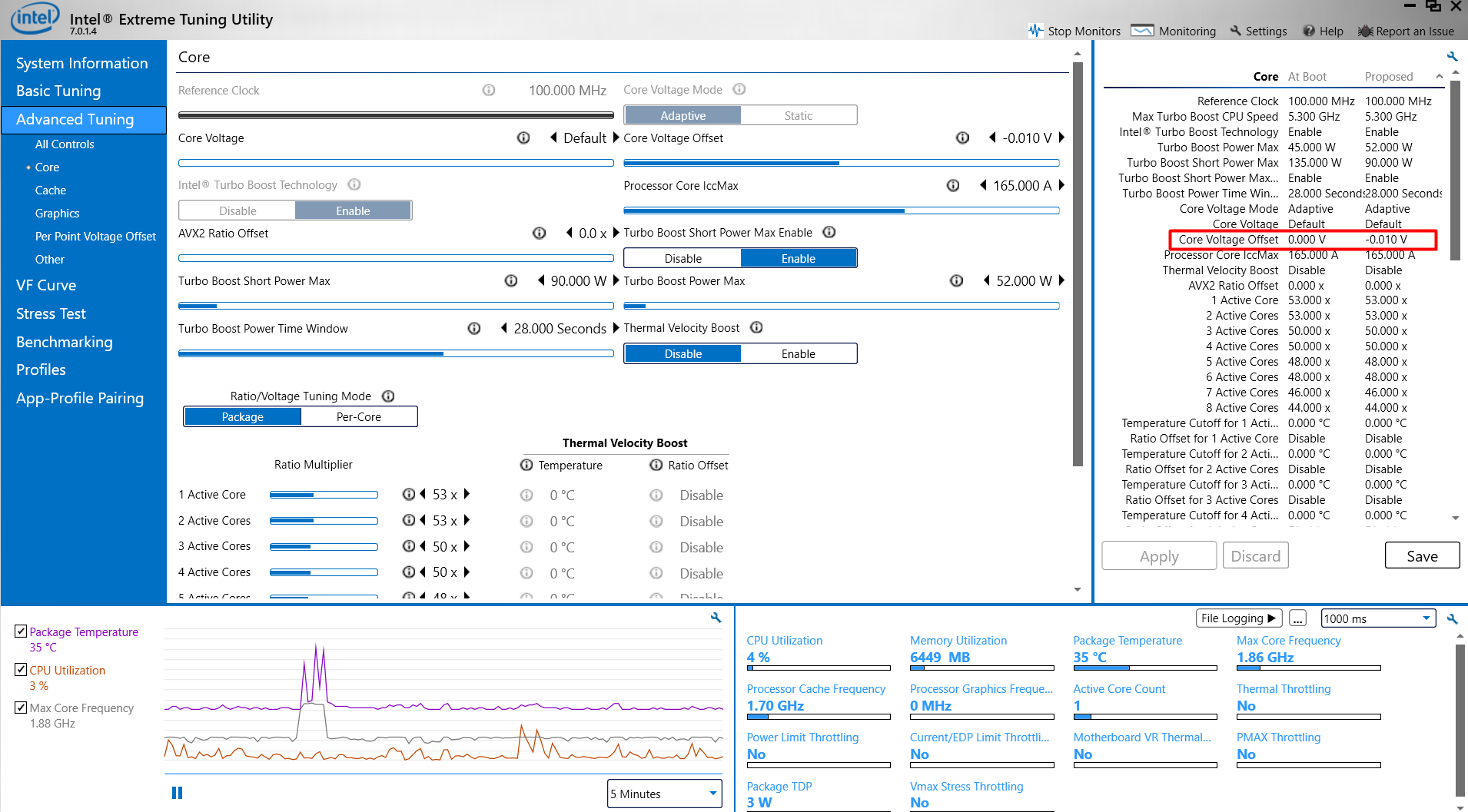The image size is (1468, 812).
Task: Click the Stop Monitors waveform icon
Action: tap(1035, 31)
